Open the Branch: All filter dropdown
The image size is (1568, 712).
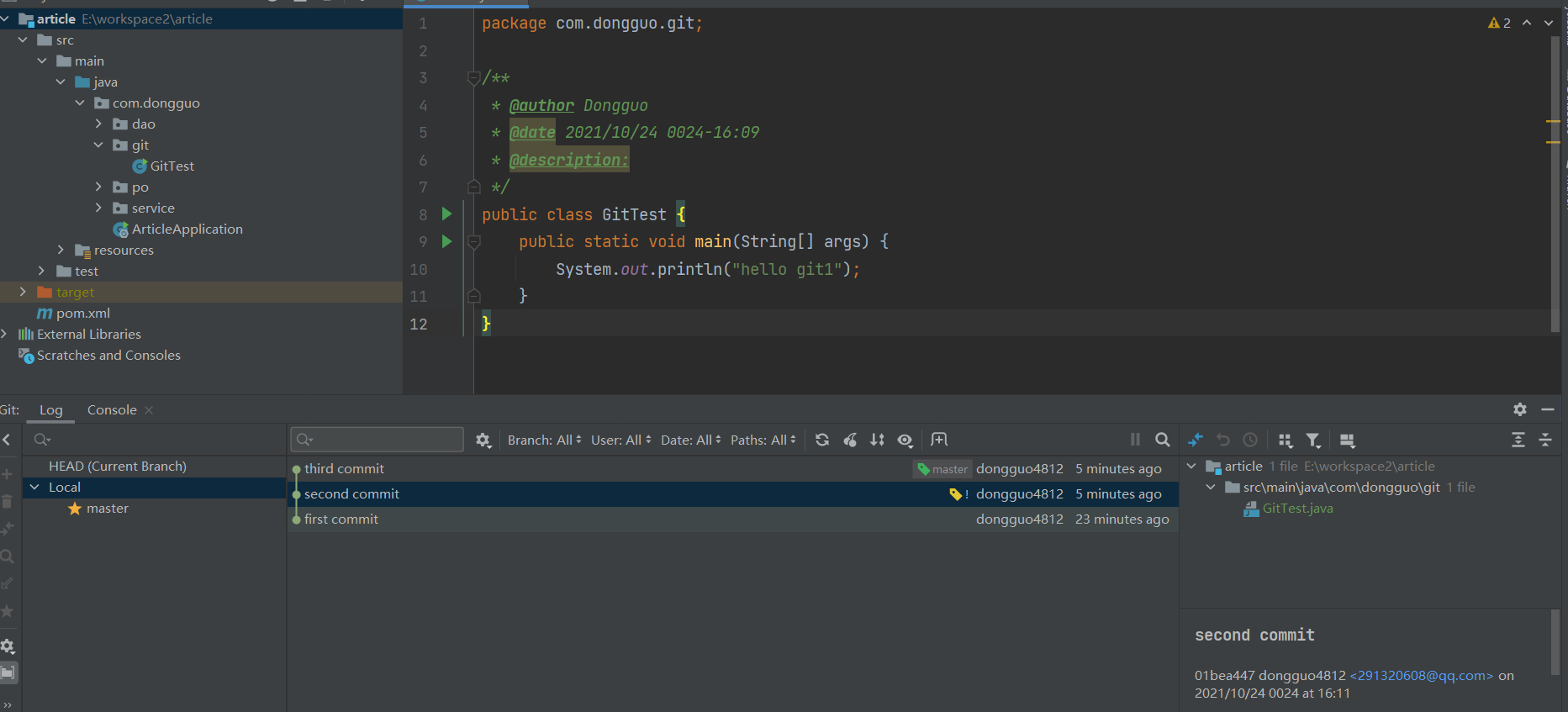(x=544, y=440)
